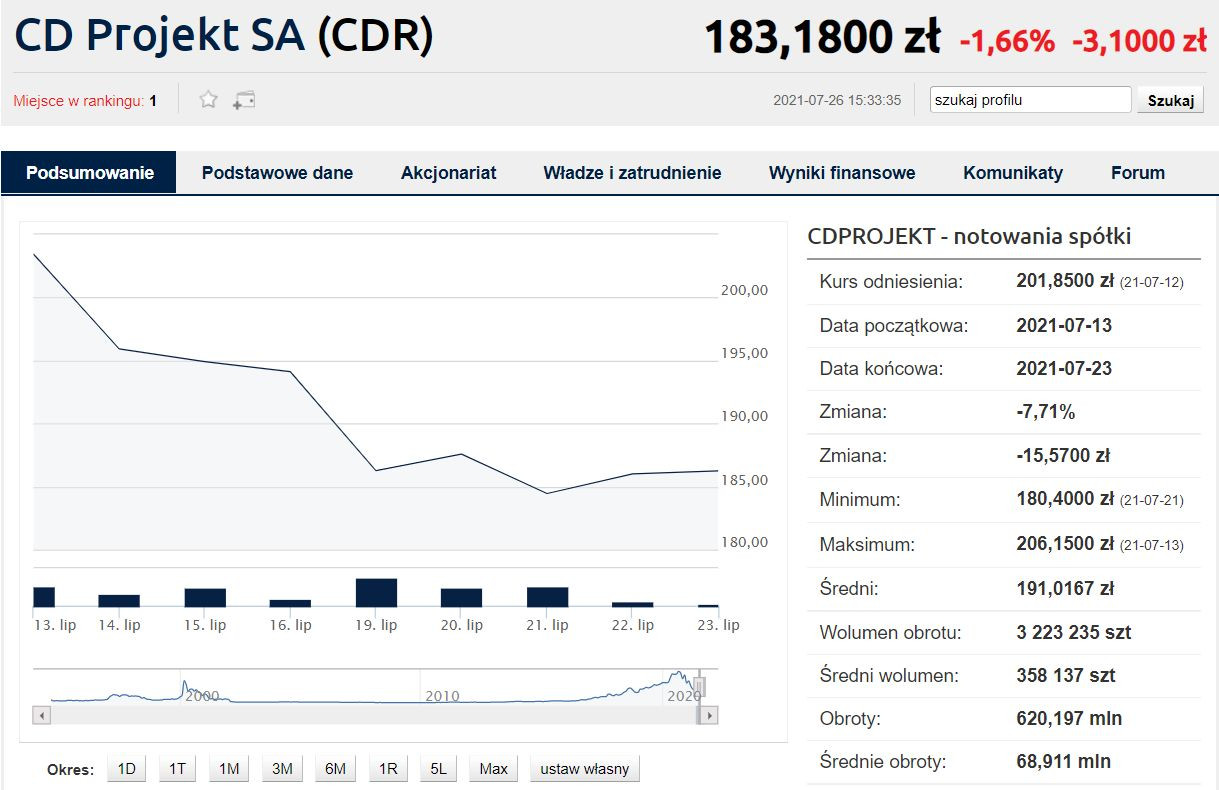The height and width of the screenshot is (790, 1219).
Task: Click the Wolumen obrotu value 3 223 235 szt
Action: (1074, 632)
